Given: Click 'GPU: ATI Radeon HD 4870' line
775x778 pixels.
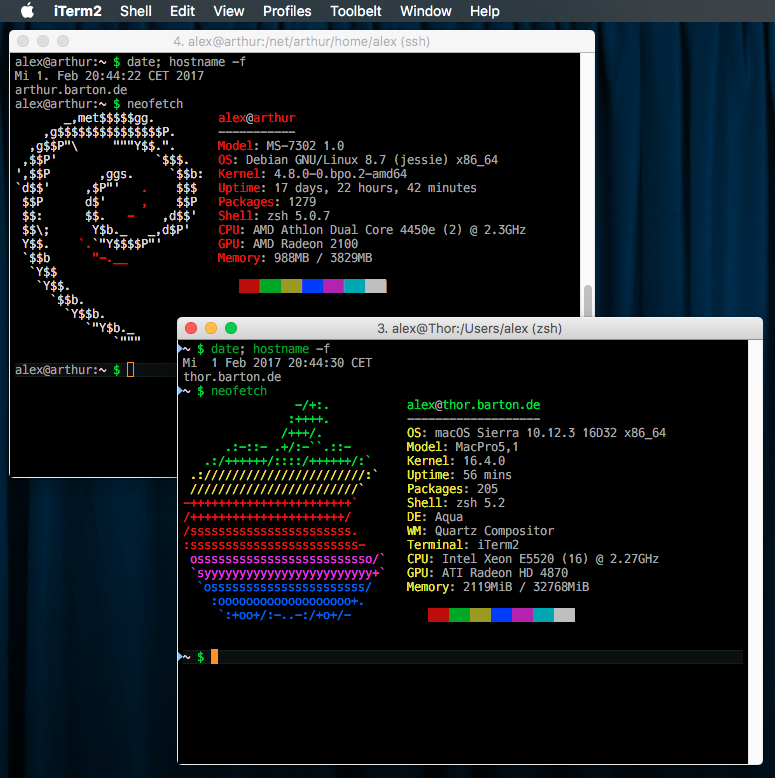Looking at the screenshot, I should [487, 573].
